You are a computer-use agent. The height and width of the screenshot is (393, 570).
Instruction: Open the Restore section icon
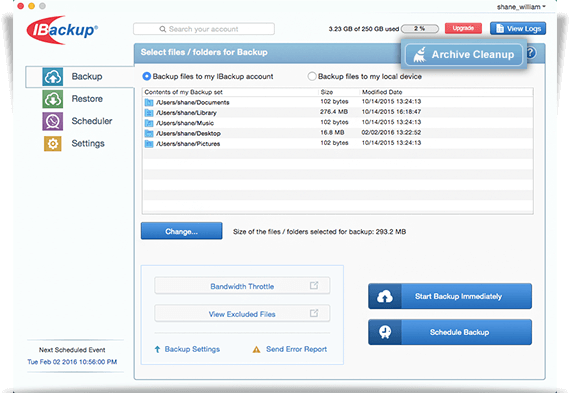(x=53, y=99)
